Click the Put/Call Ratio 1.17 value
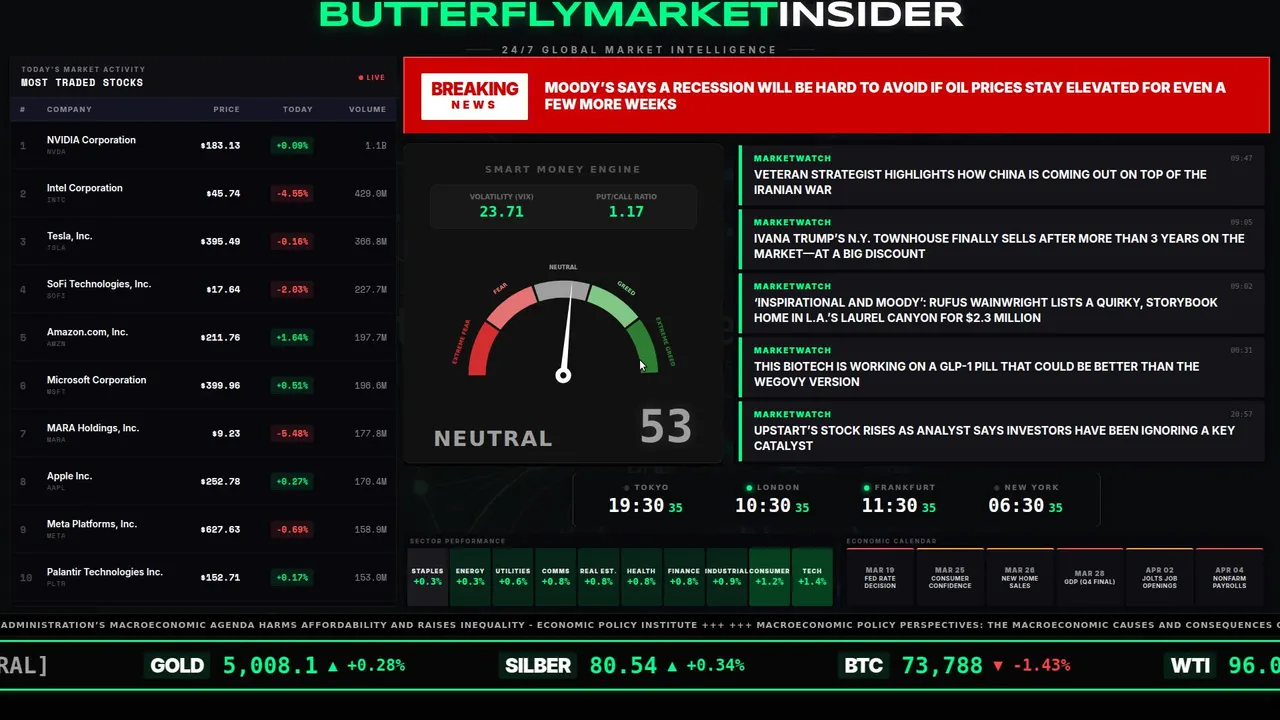The width and height of the screenshot is (1280, 720). 626,212
